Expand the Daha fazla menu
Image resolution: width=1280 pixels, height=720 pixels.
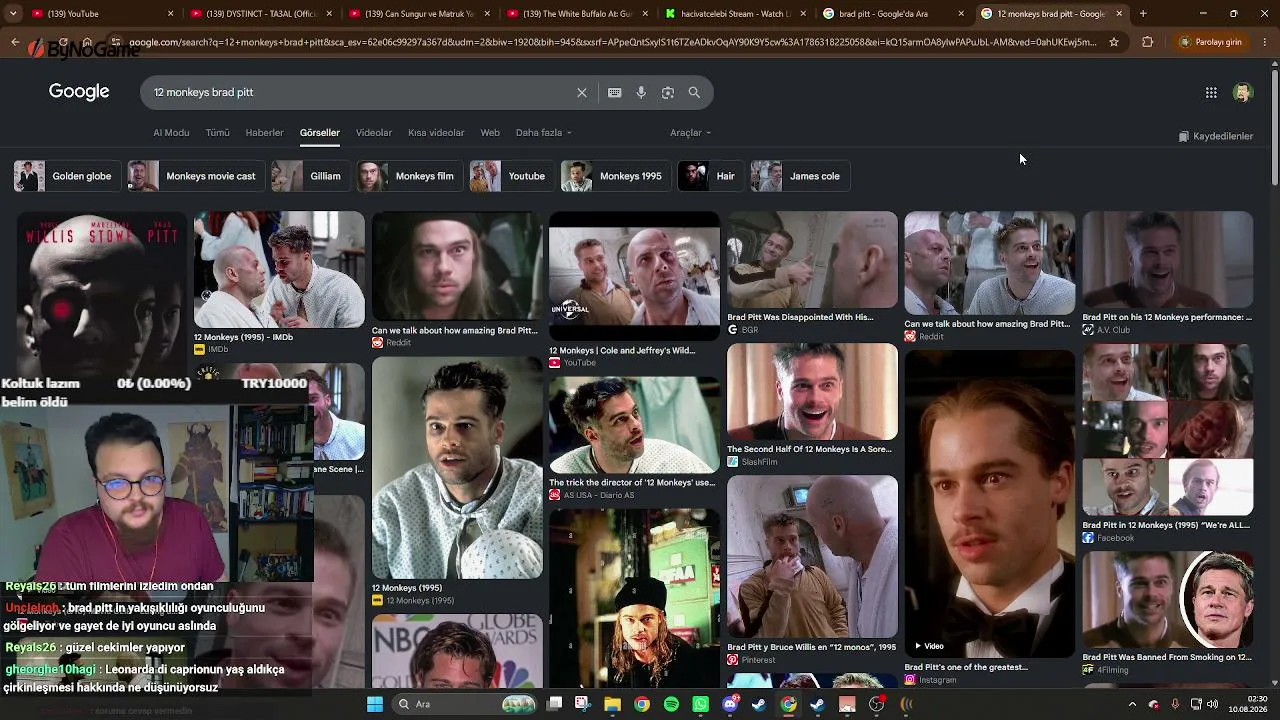point(543,132)
